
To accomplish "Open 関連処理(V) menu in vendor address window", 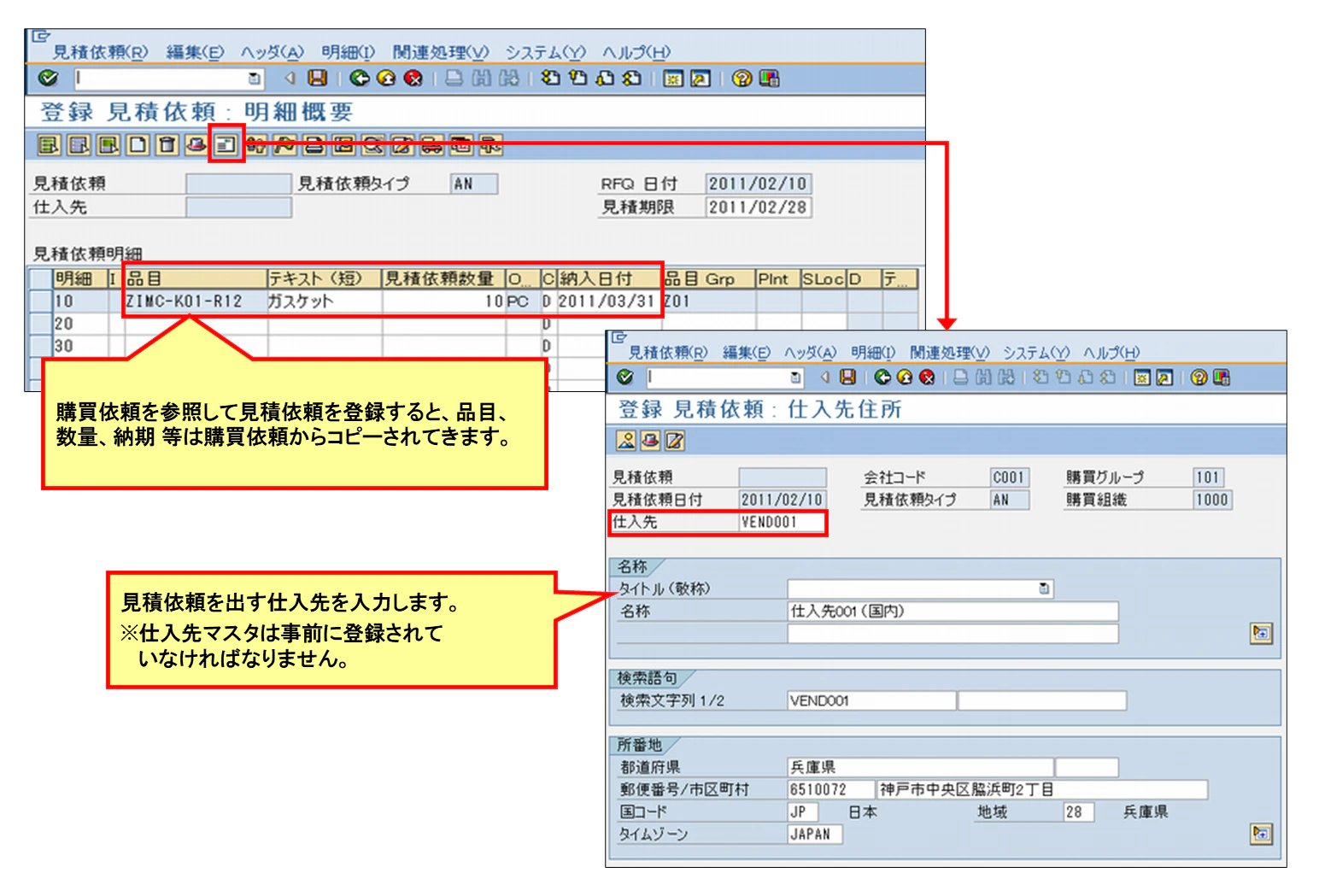I will pos(949,353).
